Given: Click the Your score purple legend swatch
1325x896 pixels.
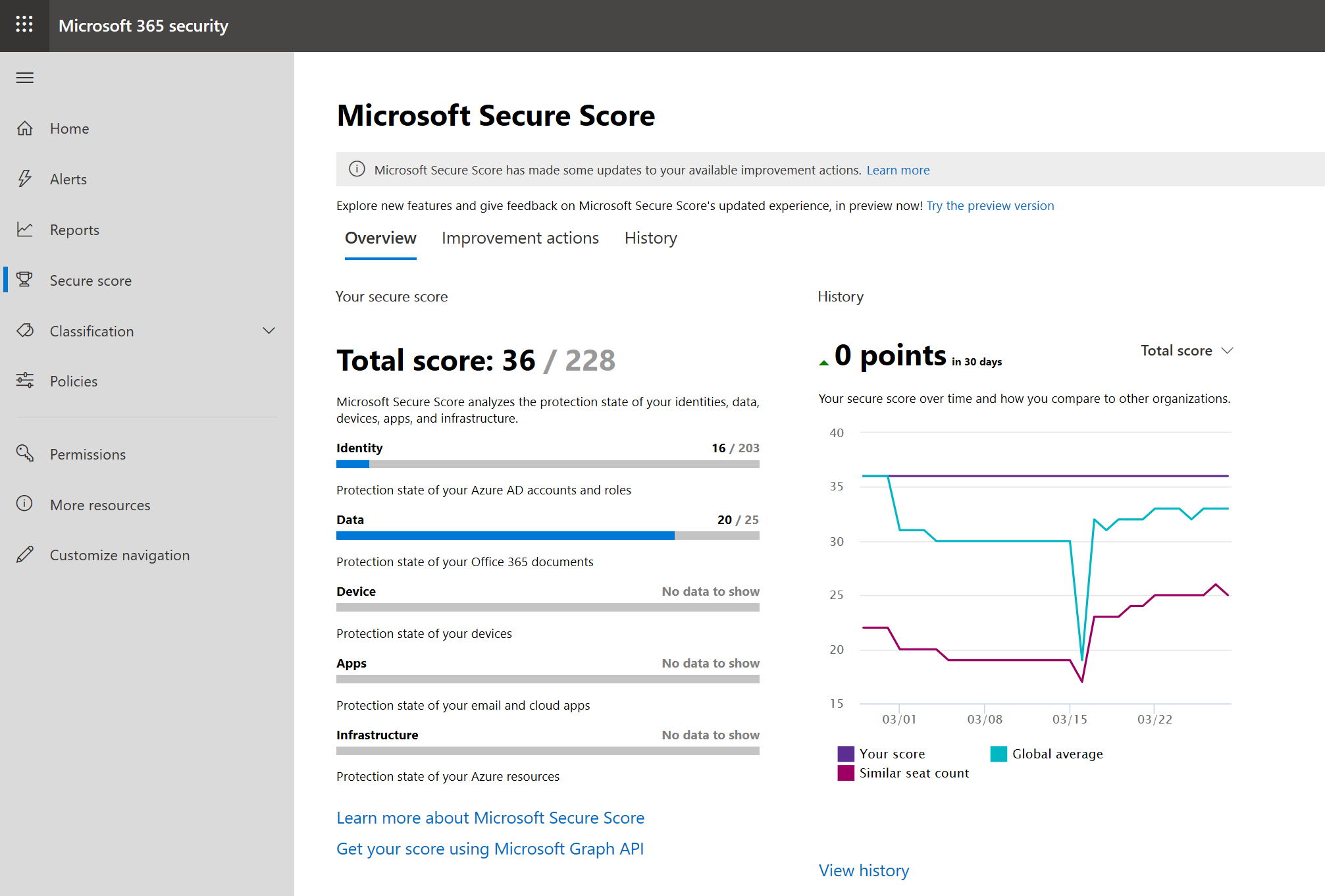Looking at the screenshot, I should click(846, 754).
